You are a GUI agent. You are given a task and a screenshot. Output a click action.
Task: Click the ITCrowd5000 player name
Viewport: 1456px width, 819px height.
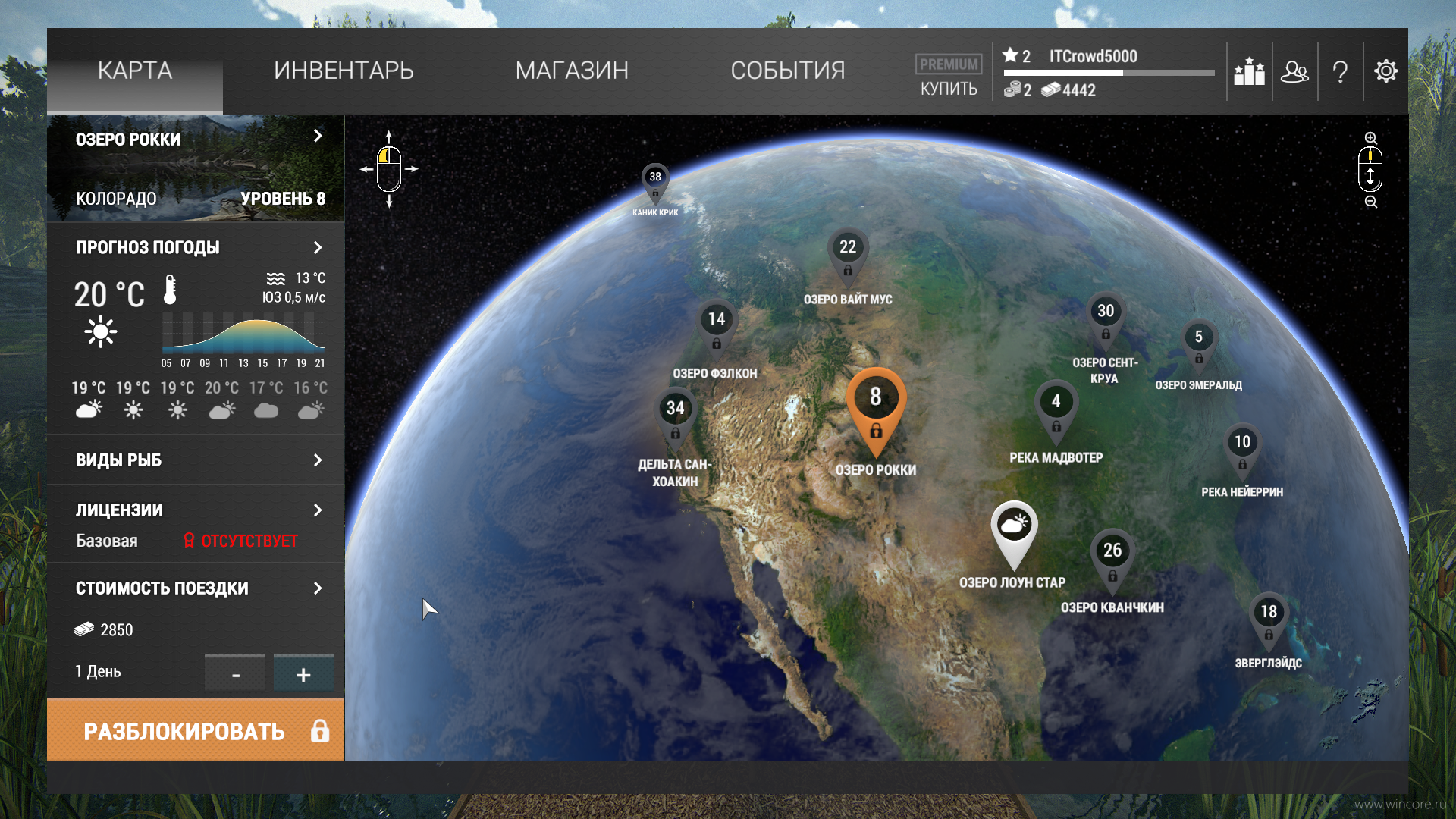(x=1093, y=56)
